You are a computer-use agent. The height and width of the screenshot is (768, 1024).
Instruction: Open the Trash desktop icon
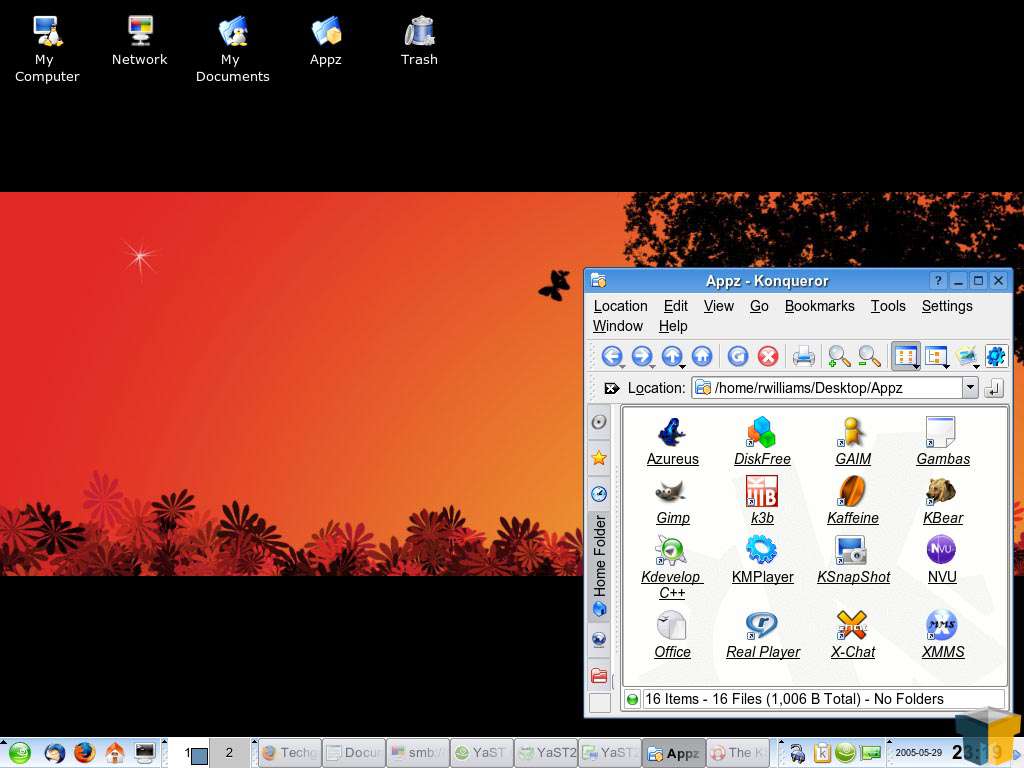419,41
